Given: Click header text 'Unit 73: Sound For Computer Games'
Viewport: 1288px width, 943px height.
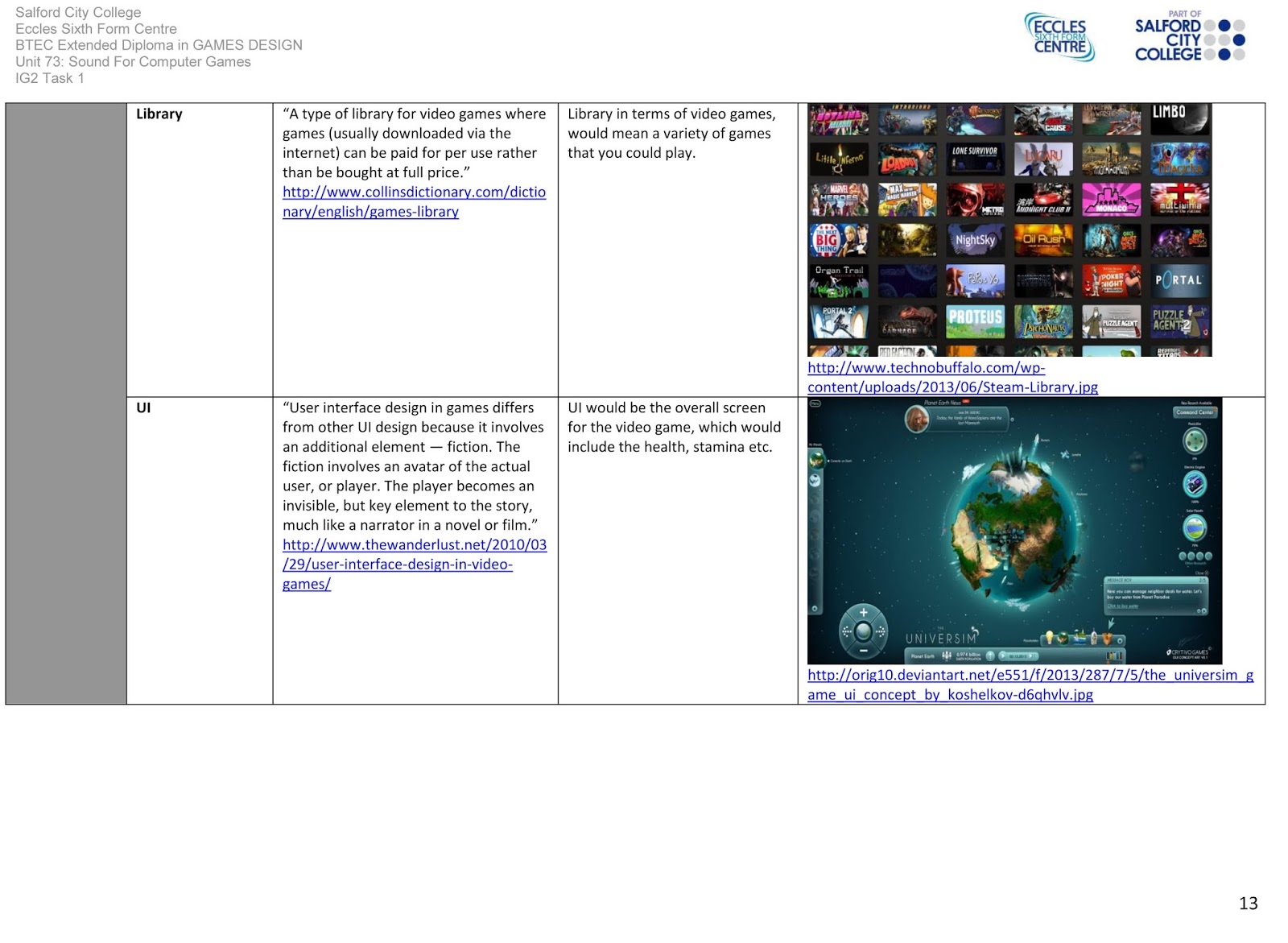Looking at the screenshot, I should coord(133,62).
